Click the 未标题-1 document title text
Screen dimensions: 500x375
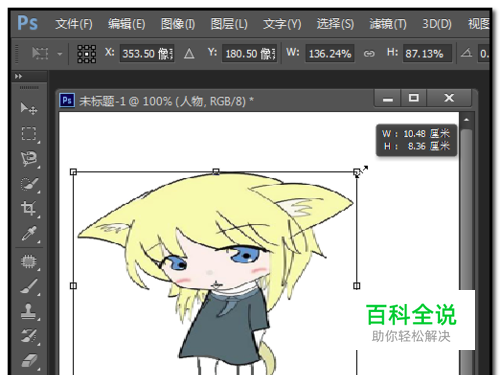coord(166,101)
